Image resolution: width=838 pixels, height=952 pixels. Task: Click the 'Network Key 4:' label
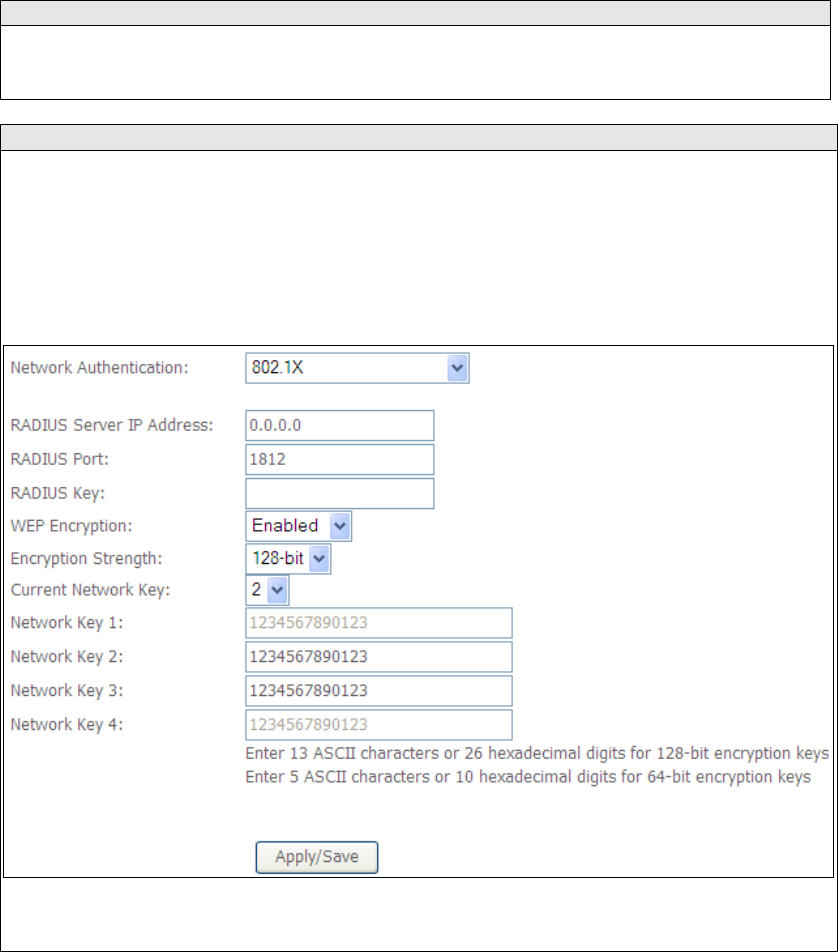click(x=67, y=725)
